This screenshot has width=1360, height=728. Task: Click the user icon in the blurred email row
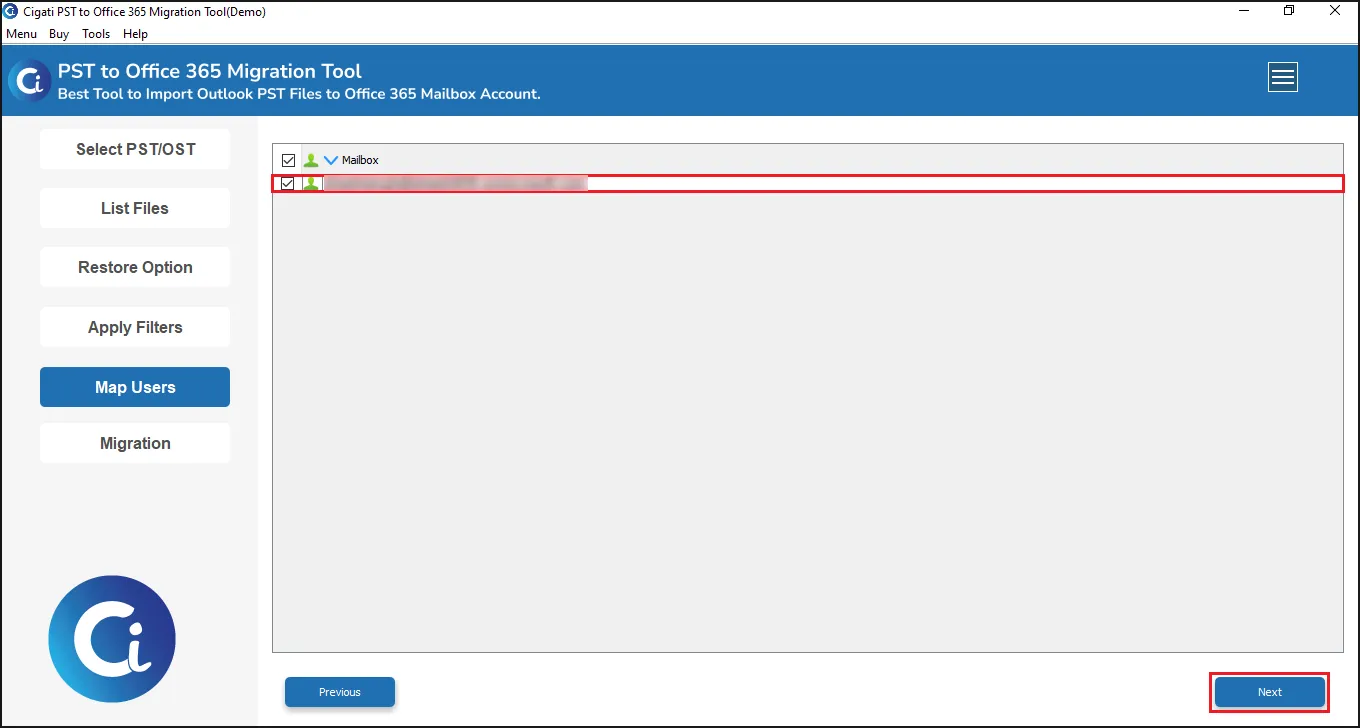[311, 184]
